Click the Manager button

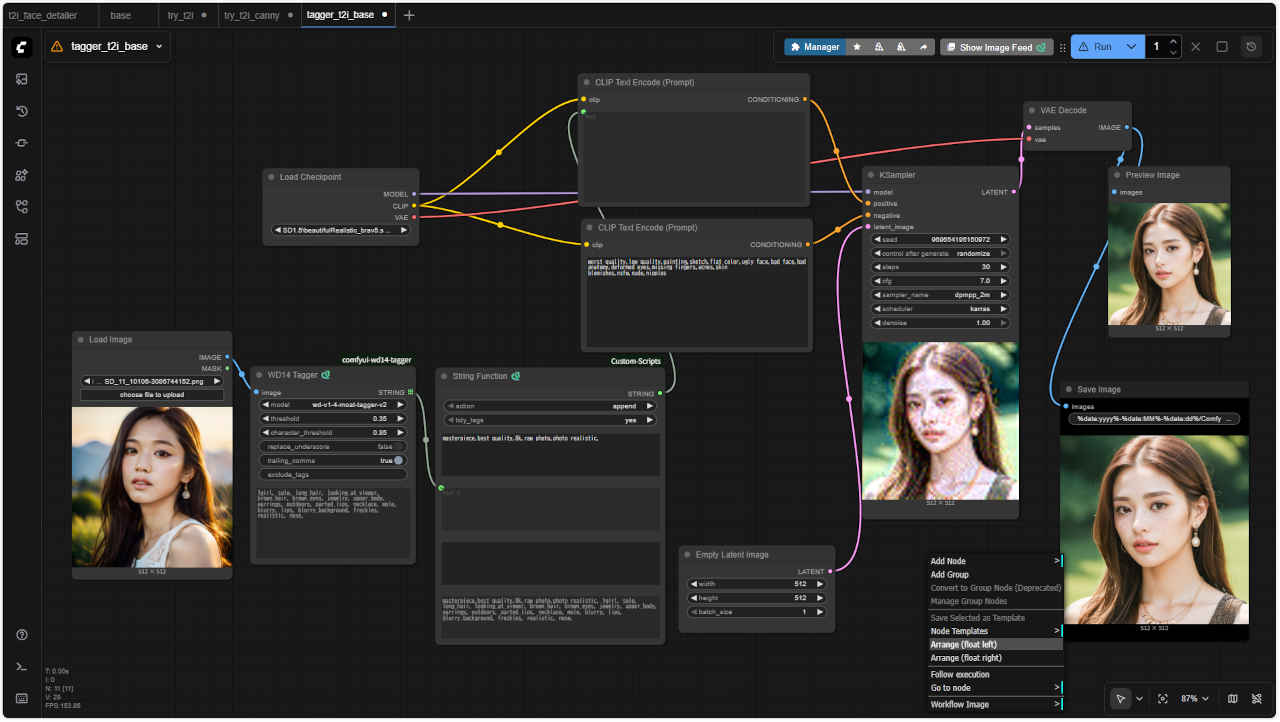click(x=814, y=47)
